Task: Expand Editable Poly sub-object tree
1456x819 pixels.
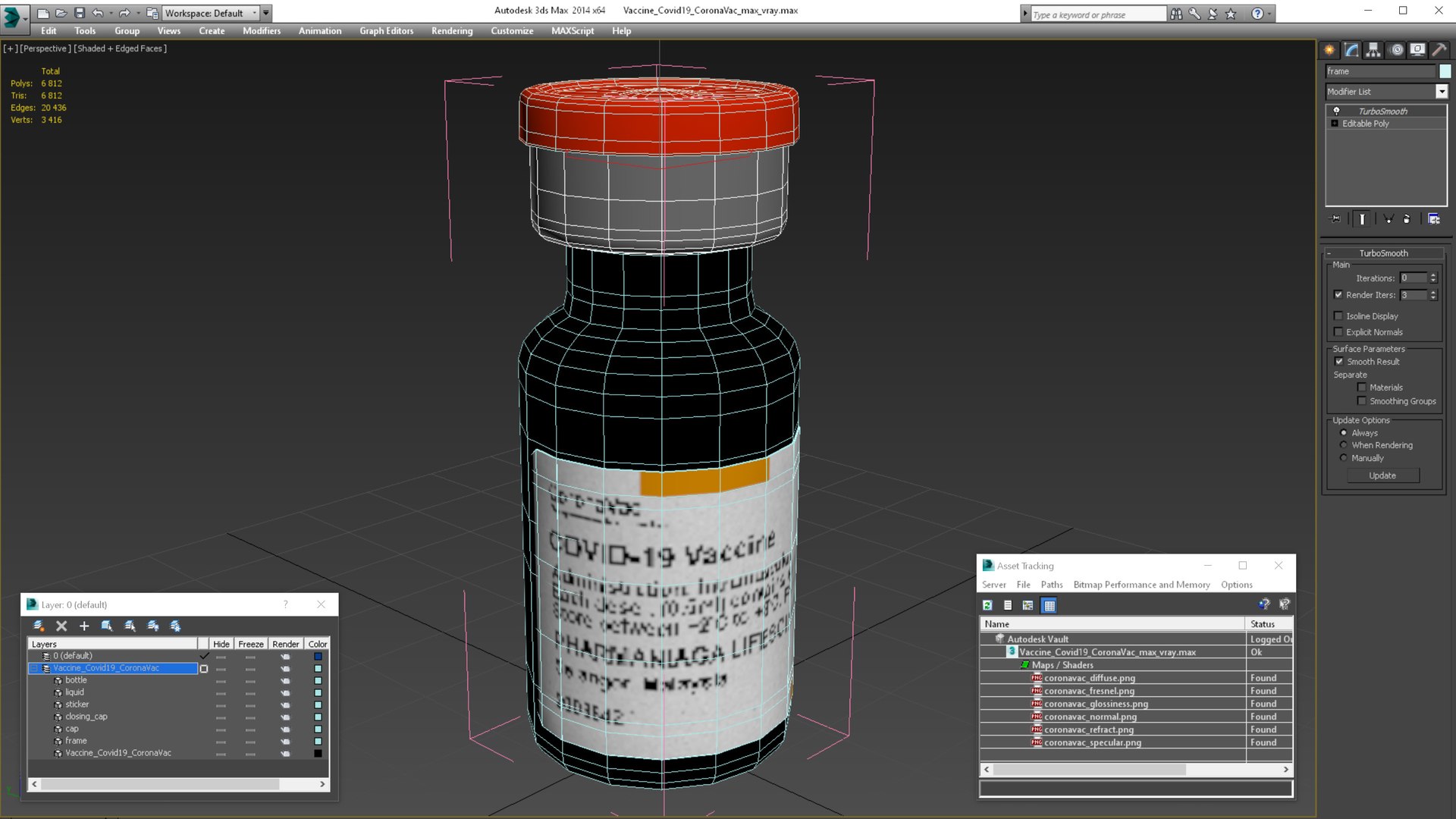Action: click(x=1335, y=124)
